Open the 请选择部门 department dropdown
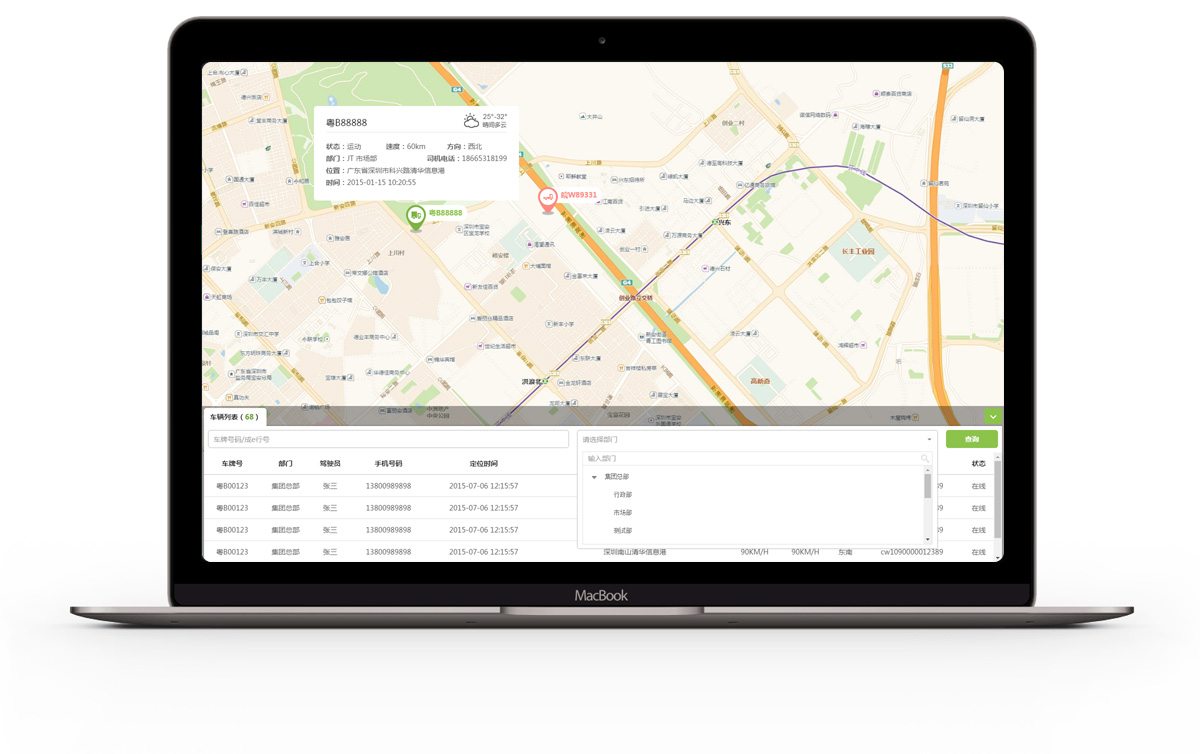This screenshot has width=1200, height=754. [757, 439]
